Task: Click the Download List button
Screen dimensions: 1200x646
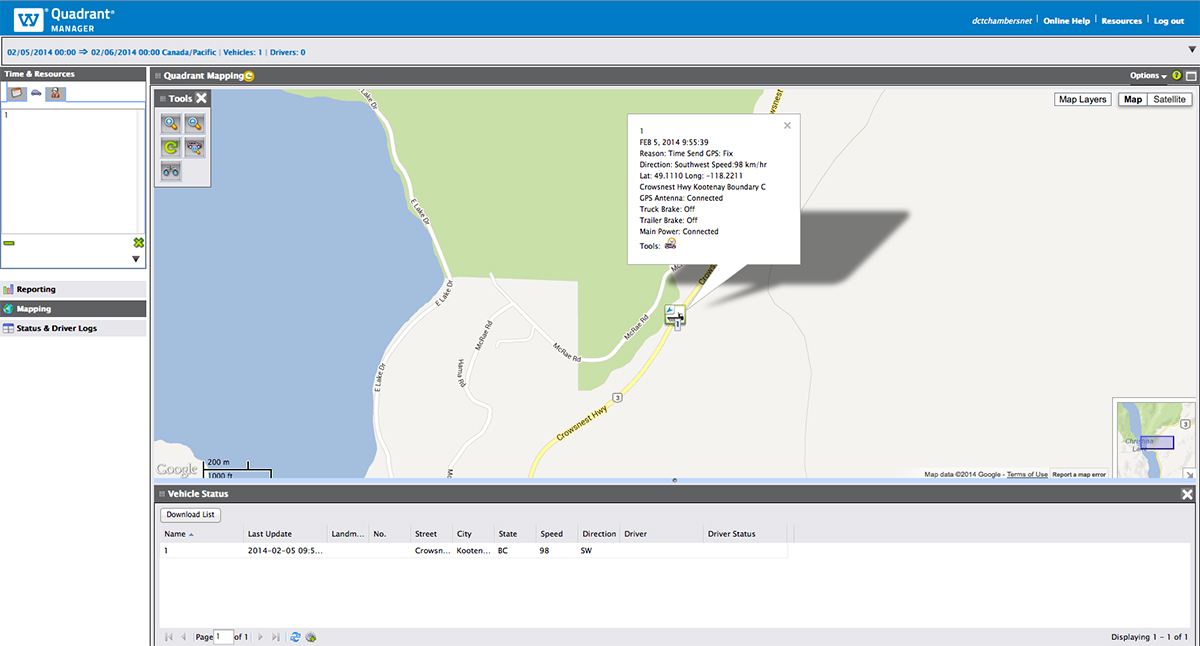Action: pyautogui.click(x=190, y=515)
